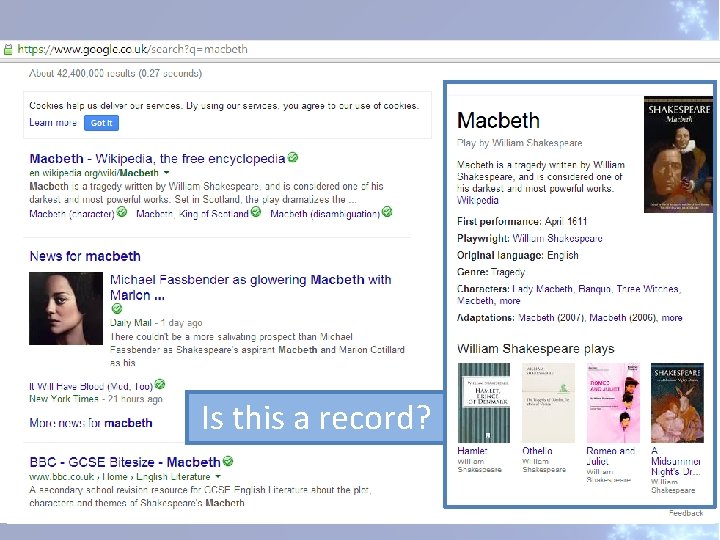Click the green checkmark after Macbeth, King of Scotland
Screen dimensions: 720x540
[256, 212]
